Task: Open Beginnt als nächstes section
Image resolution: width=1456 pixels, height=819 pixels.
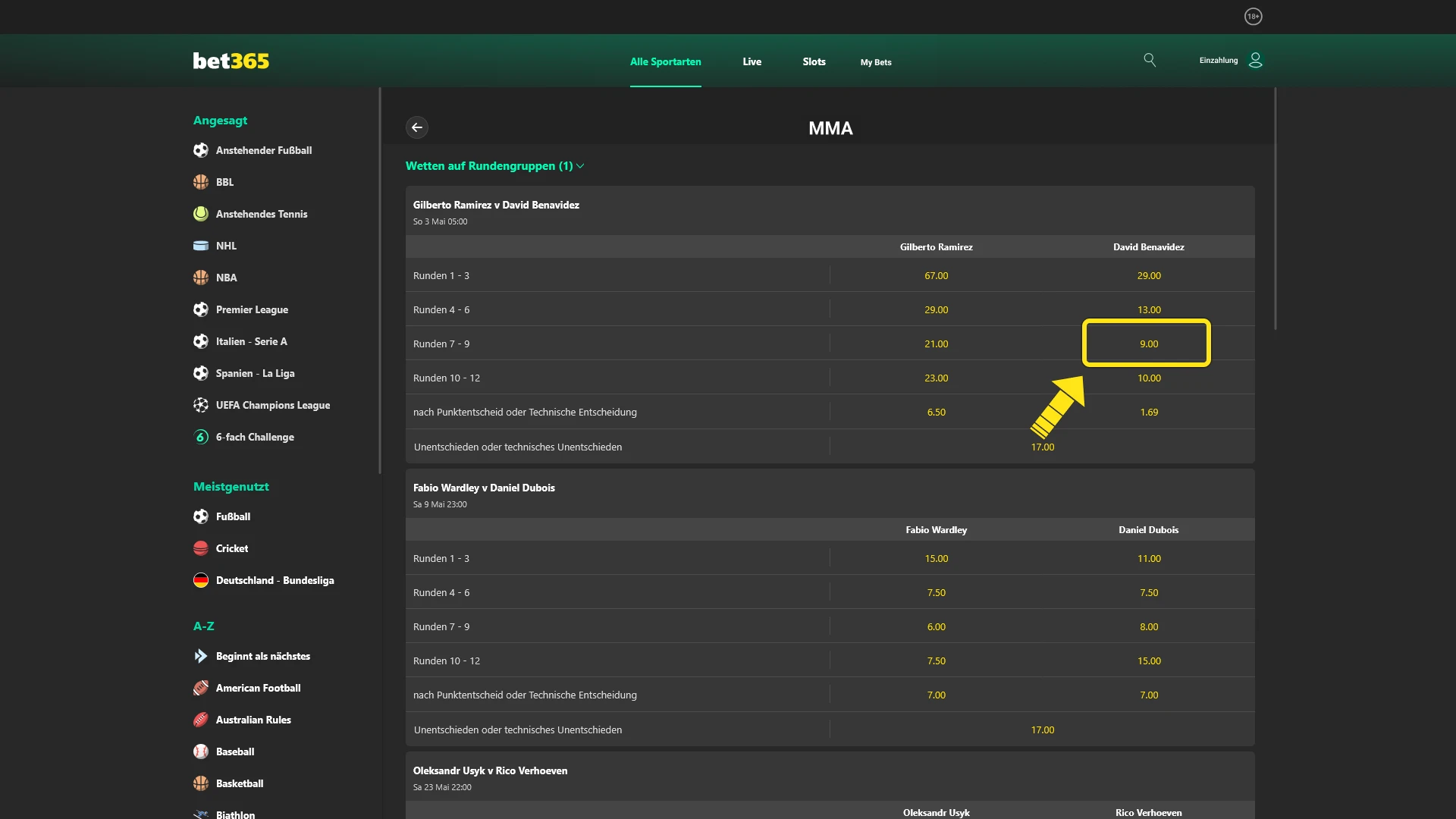Action: [200, 656]
